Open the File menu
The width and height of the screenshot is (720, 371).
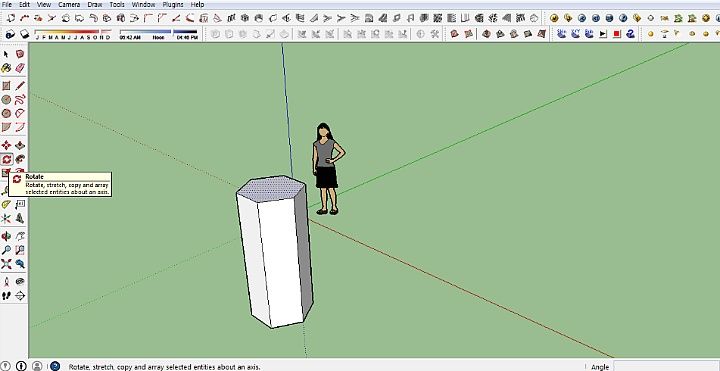pos(6,5)
